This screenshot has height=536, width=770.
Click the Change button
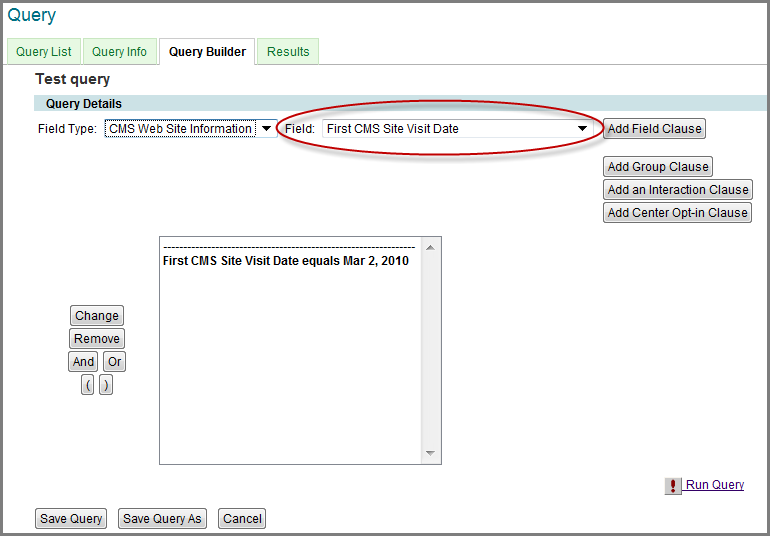coord(97,315)
